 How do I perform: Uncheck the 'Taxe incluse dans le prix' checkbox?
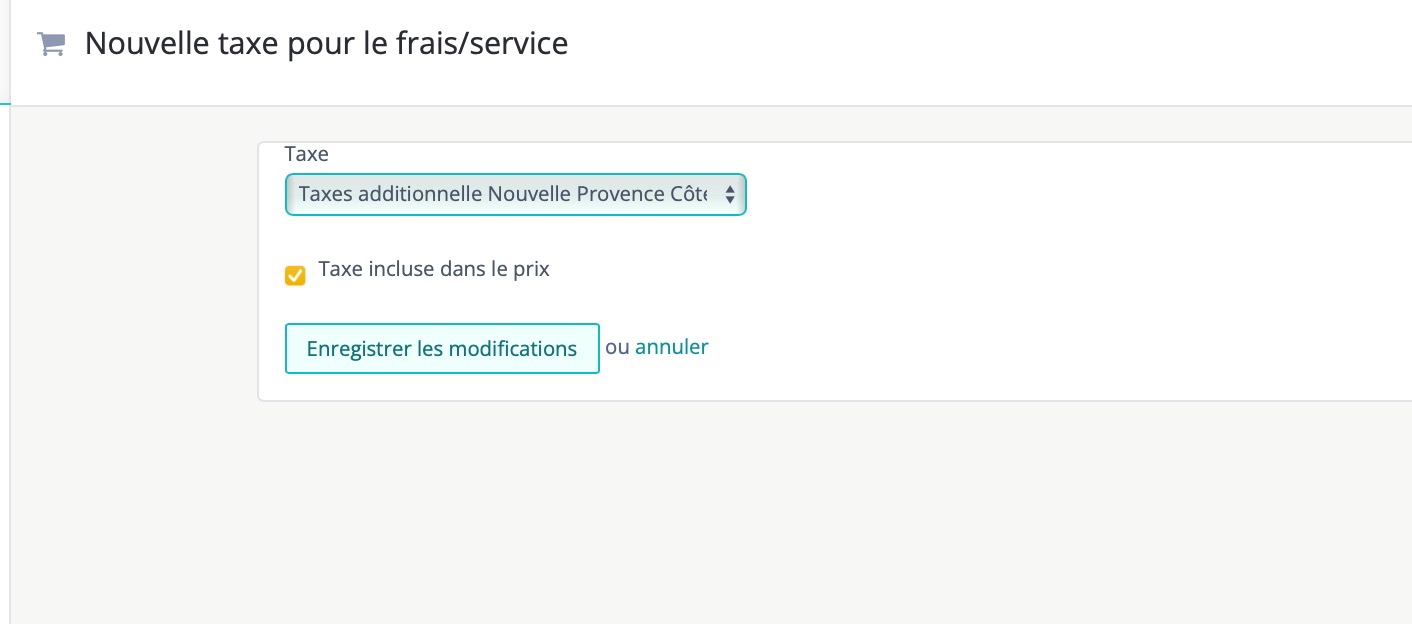(x=295, y=276)
